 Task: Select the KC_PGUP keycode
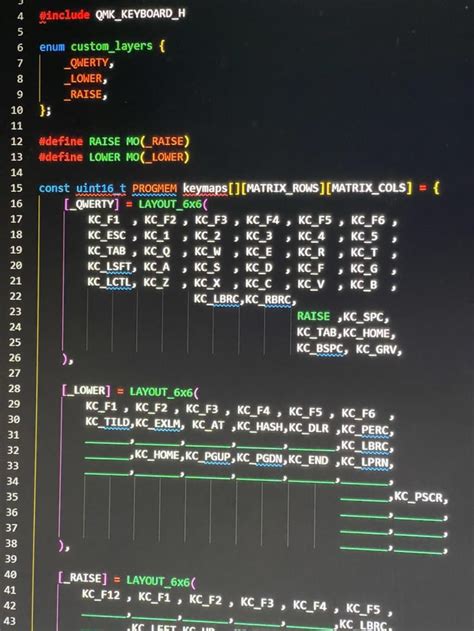coord(208,457)
